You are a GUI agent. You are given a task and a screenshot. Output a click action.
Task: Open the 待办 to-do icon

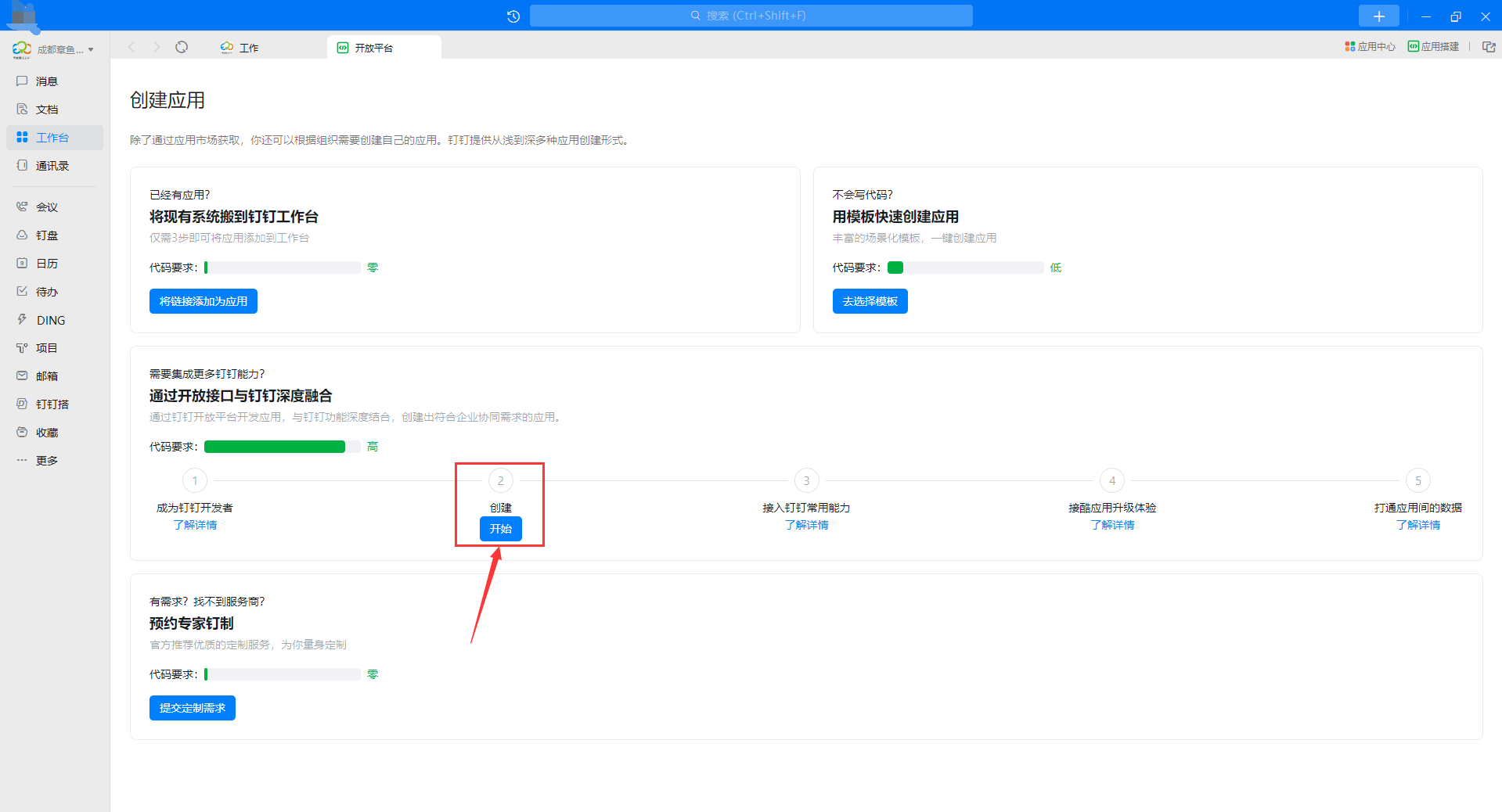point(22,291)
